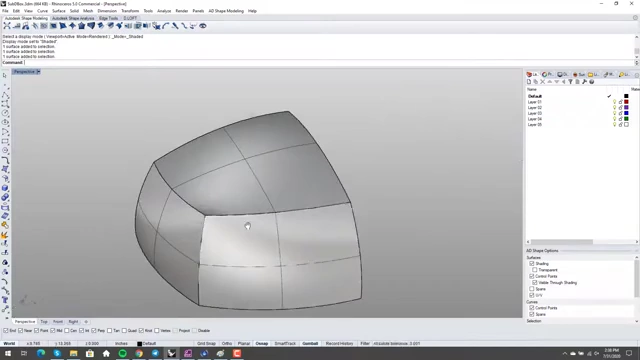Viewport: 640px width, 360px height.
Task: Toggle Layer 05 visibility bulb
Action: pos(614,124)
